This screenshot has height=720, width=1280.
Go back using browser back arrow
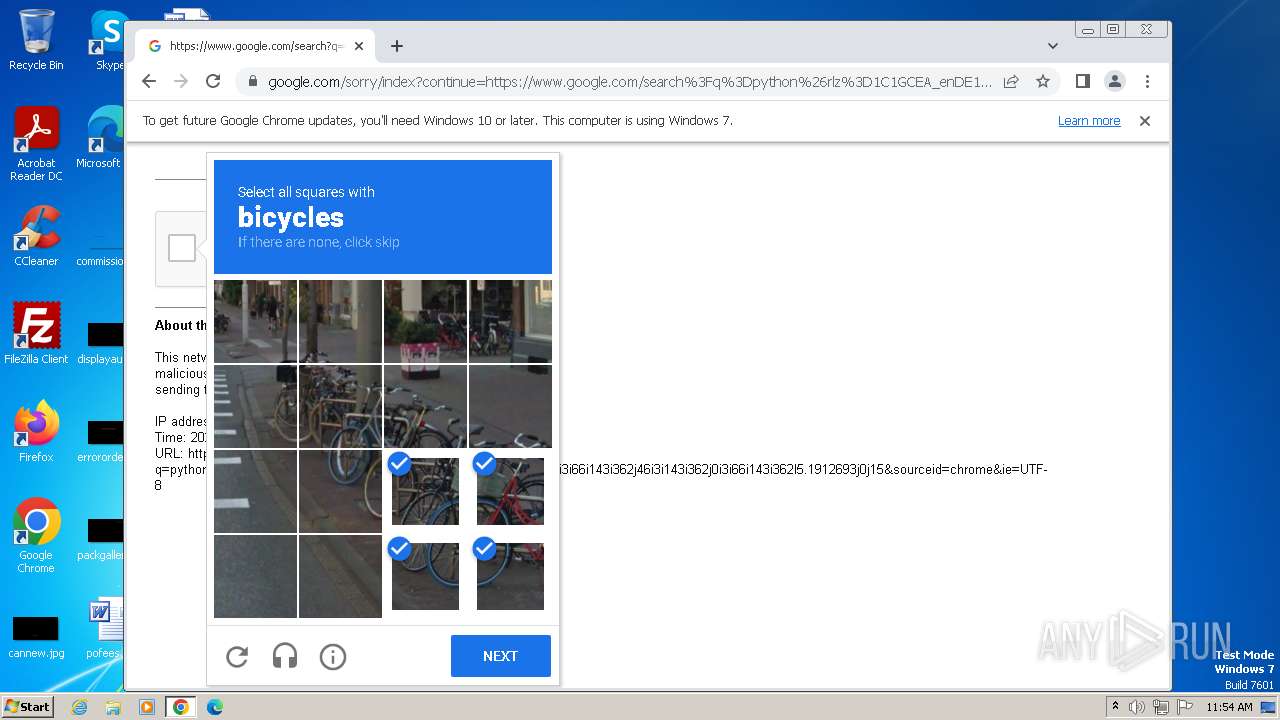(149, 81)
